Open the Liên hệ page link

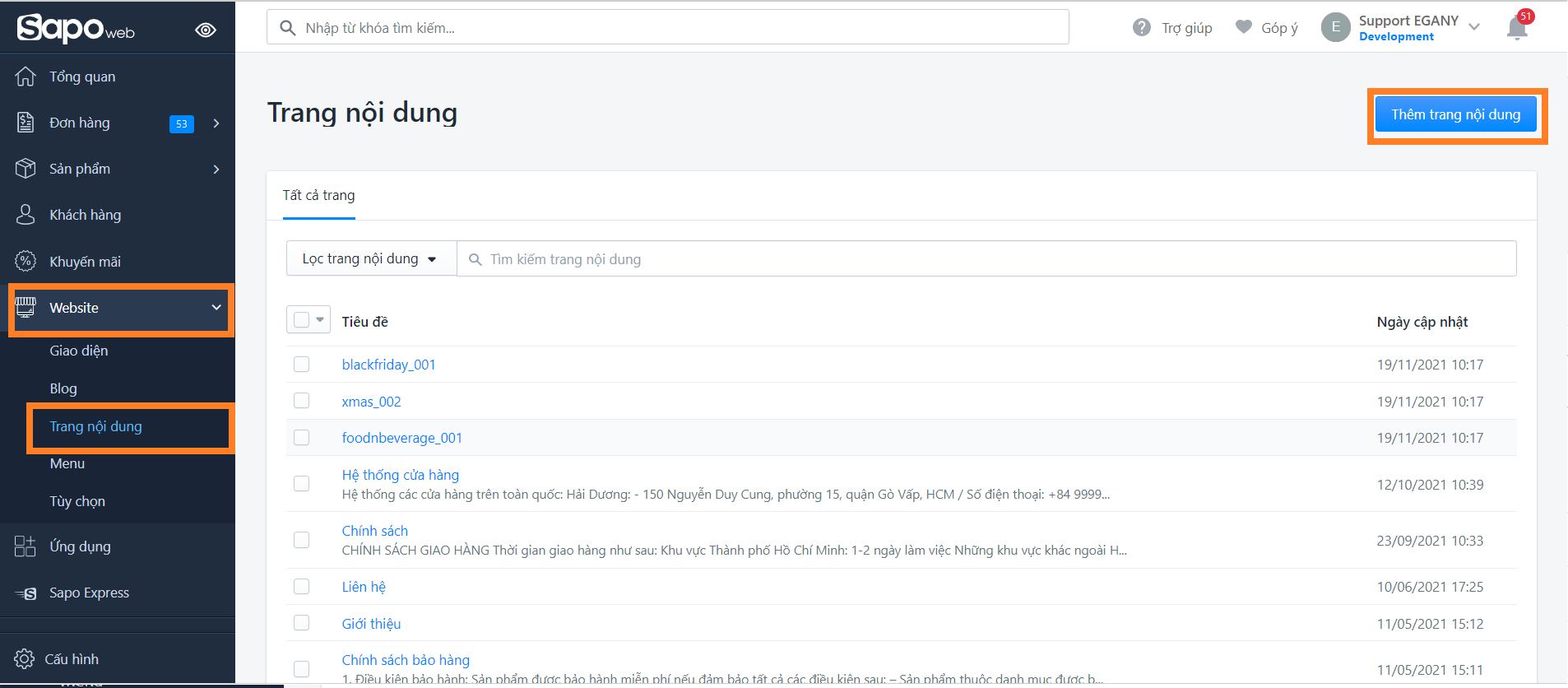[364, 587]
